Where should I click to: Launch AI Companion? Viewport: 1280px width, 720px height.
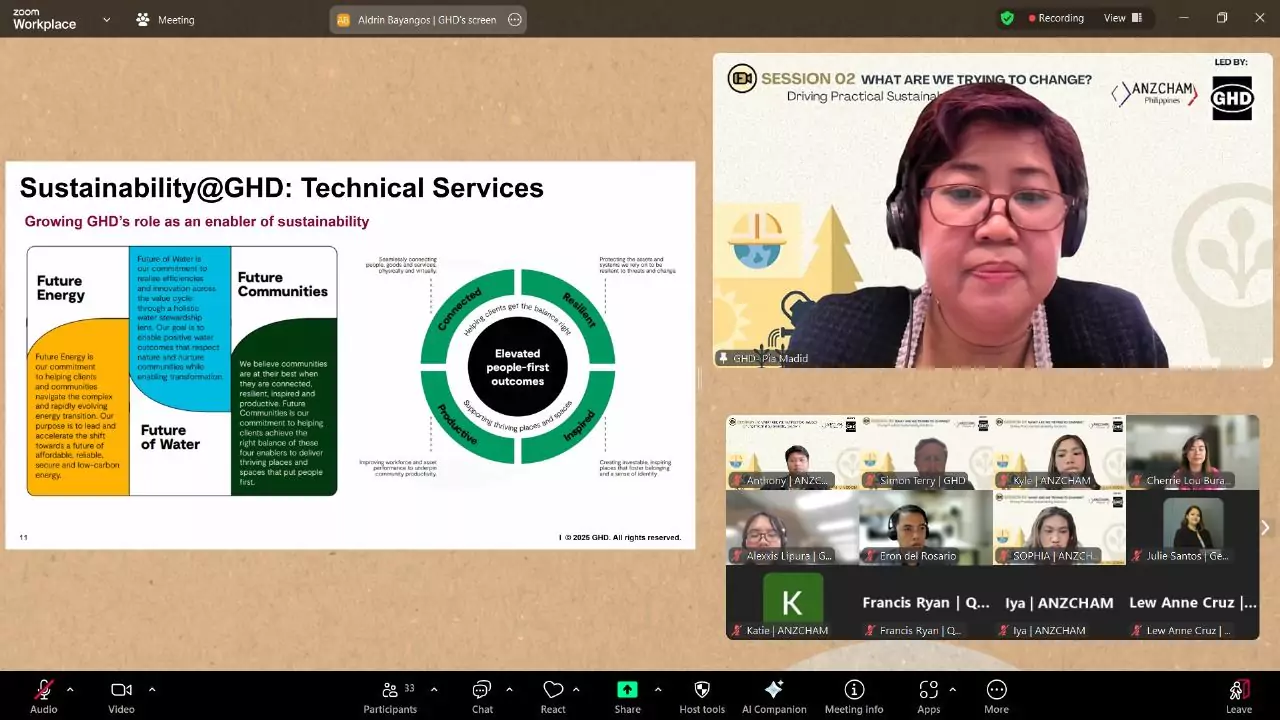tap(774, 696)
